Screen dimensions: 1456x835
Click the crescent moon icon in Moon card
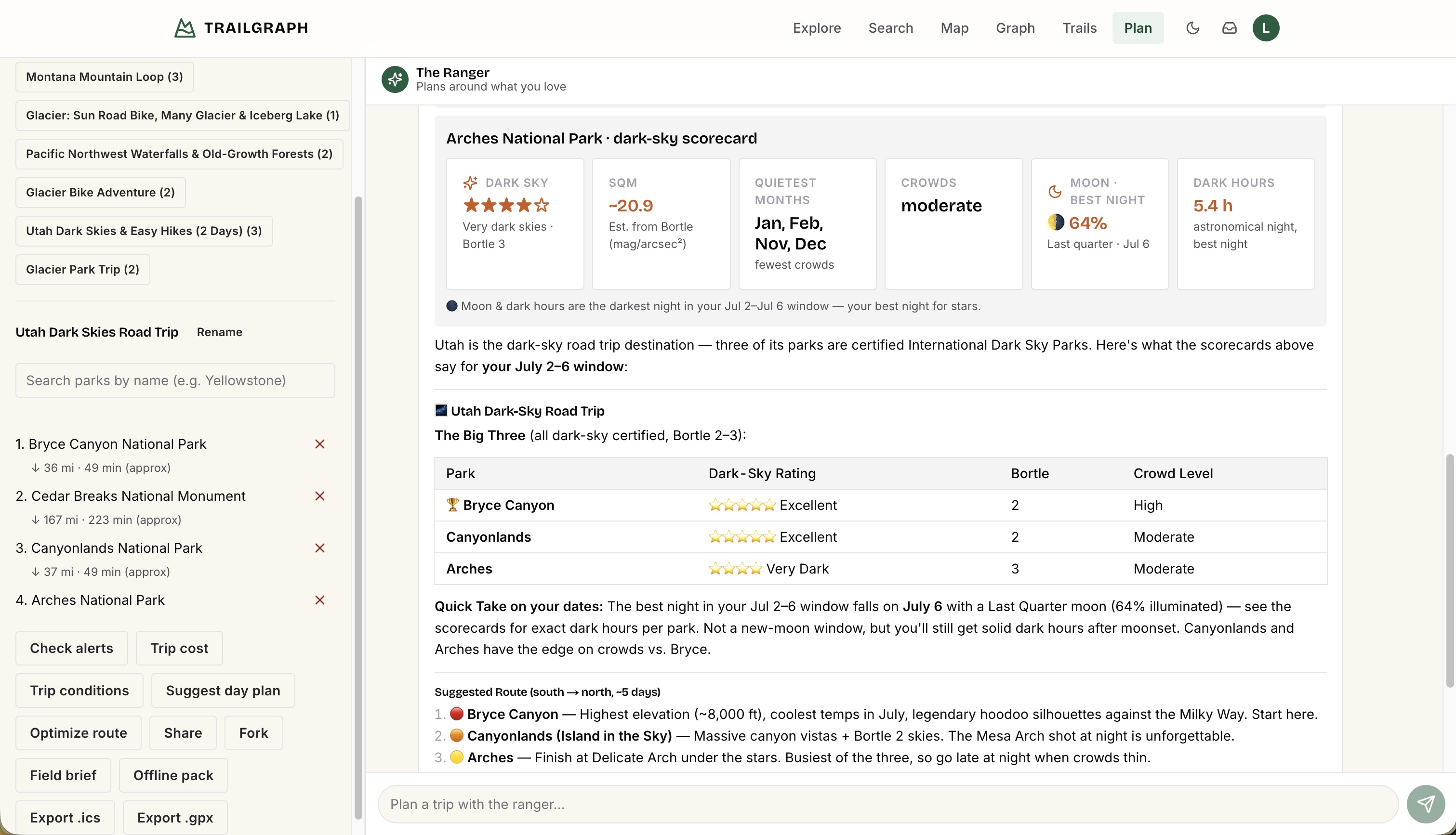tap(1055, 191)
